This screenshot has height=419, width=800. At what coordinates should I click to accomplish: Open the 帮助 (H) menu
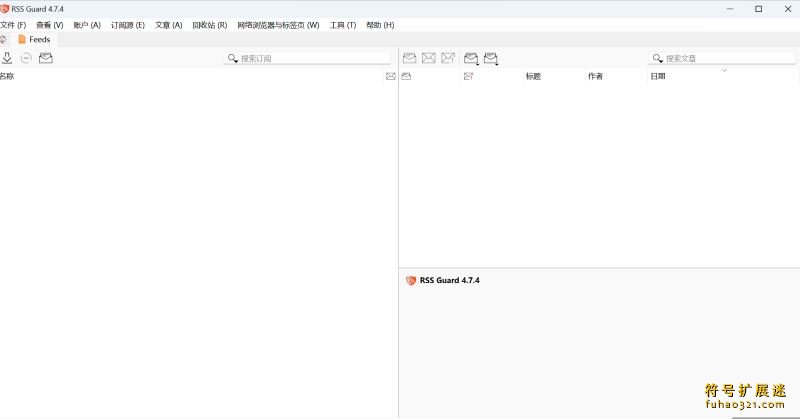(380, 25)
